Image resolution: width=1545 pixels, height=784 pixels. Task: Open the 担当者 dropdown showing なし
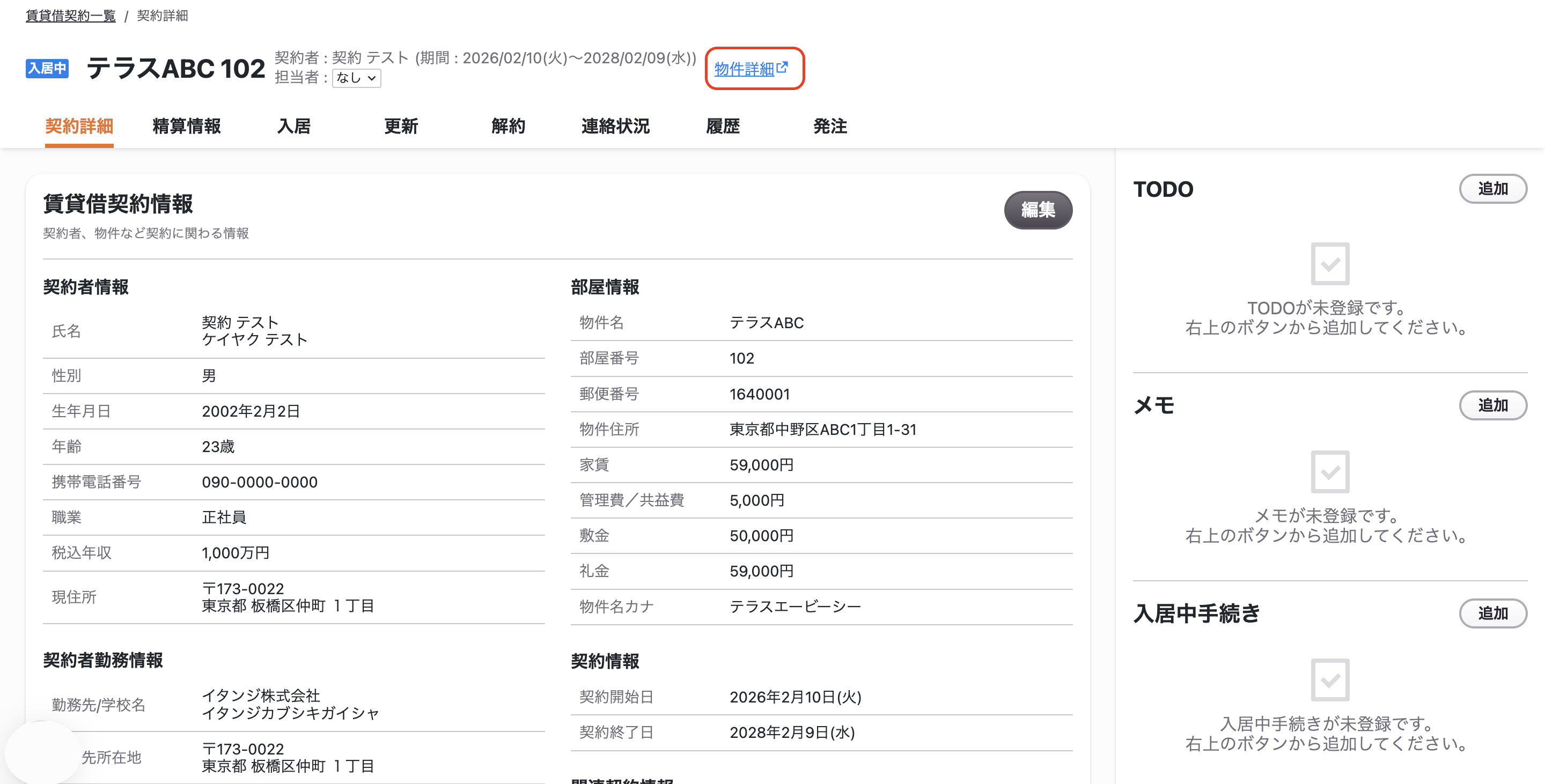pyautogui.click(x=356, y=78)
